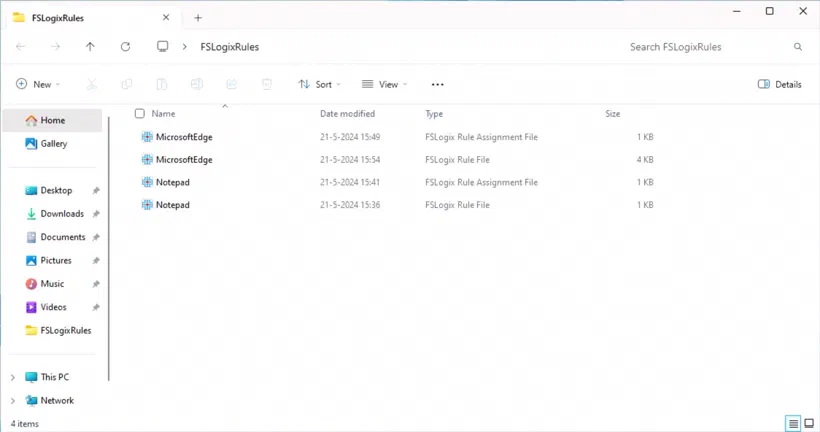Sort by the Name column header

(x=163, y=113)
